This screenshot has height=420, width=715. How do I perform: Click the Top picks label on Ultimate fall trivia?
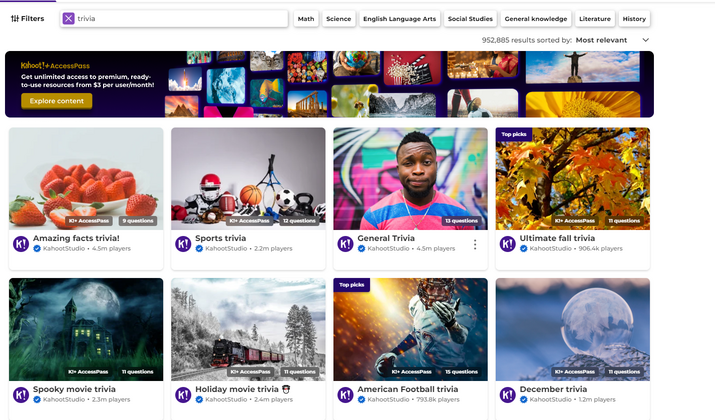tap(513, 134)
